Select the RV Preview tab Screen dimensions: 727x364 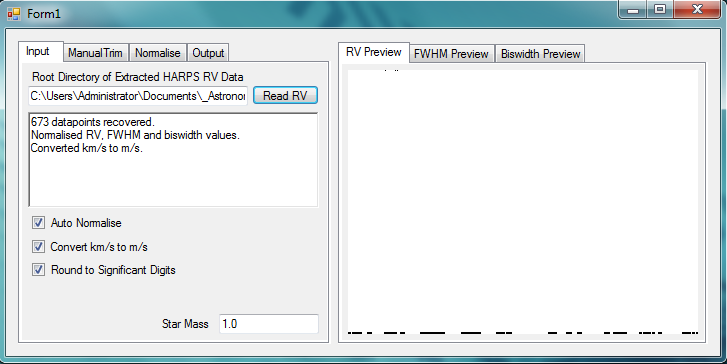[374, 52]
